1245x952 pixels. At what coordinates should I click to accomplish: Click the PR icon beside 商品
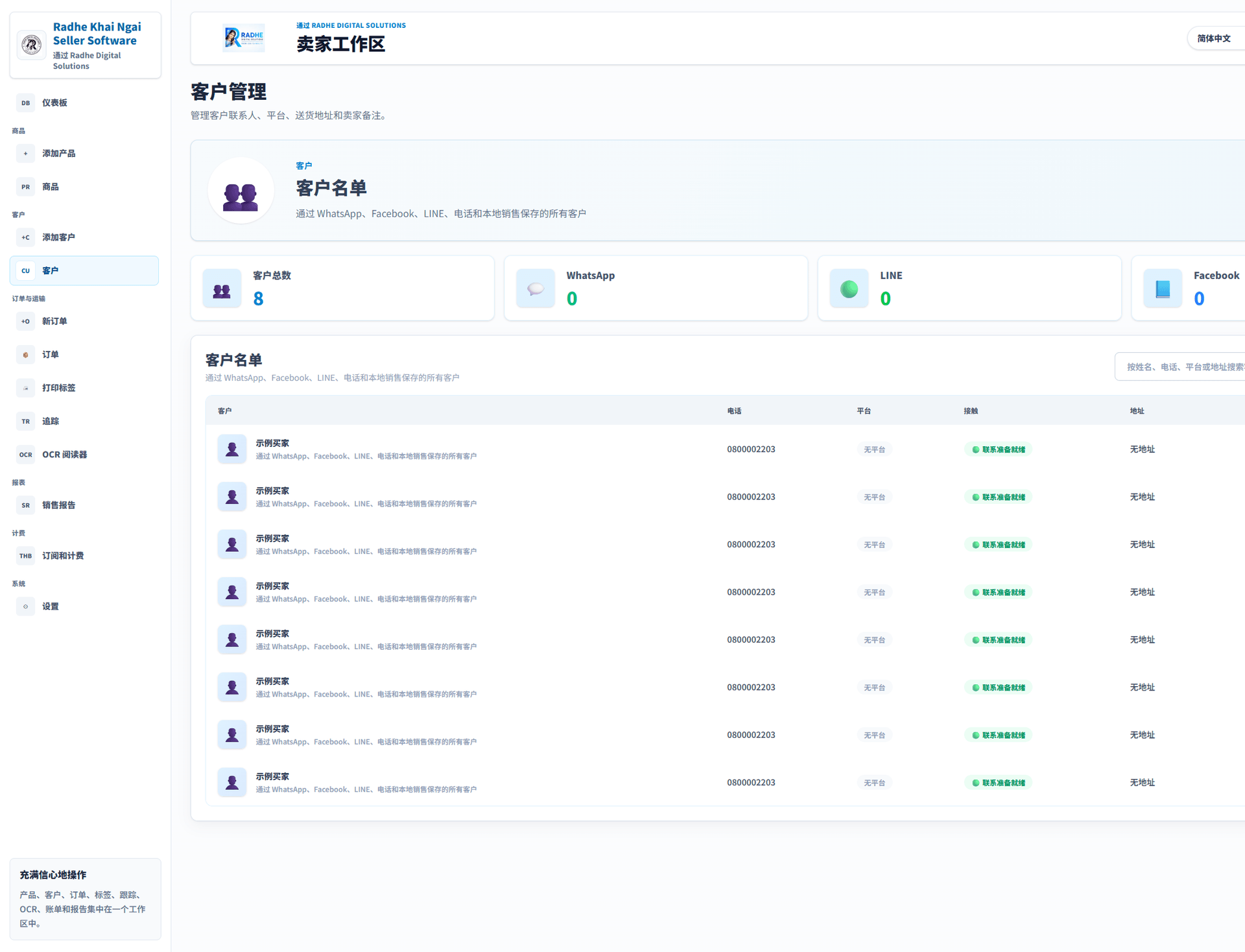pyautogui.click(x=25, y=187)
